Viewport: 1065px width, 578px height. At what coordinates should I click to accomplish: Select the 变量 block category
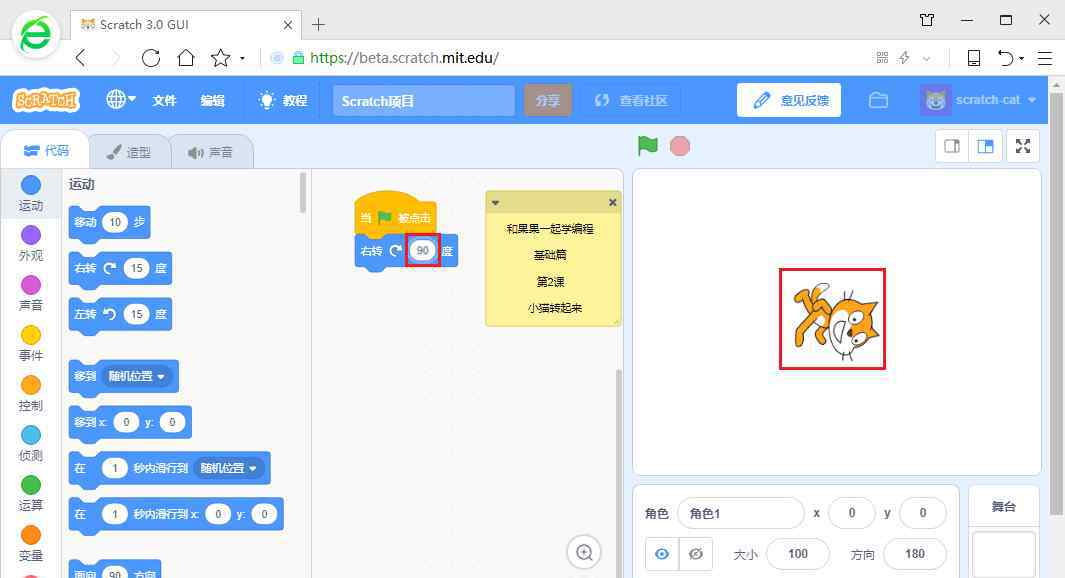pyautogui.click(x=31, y=544)
